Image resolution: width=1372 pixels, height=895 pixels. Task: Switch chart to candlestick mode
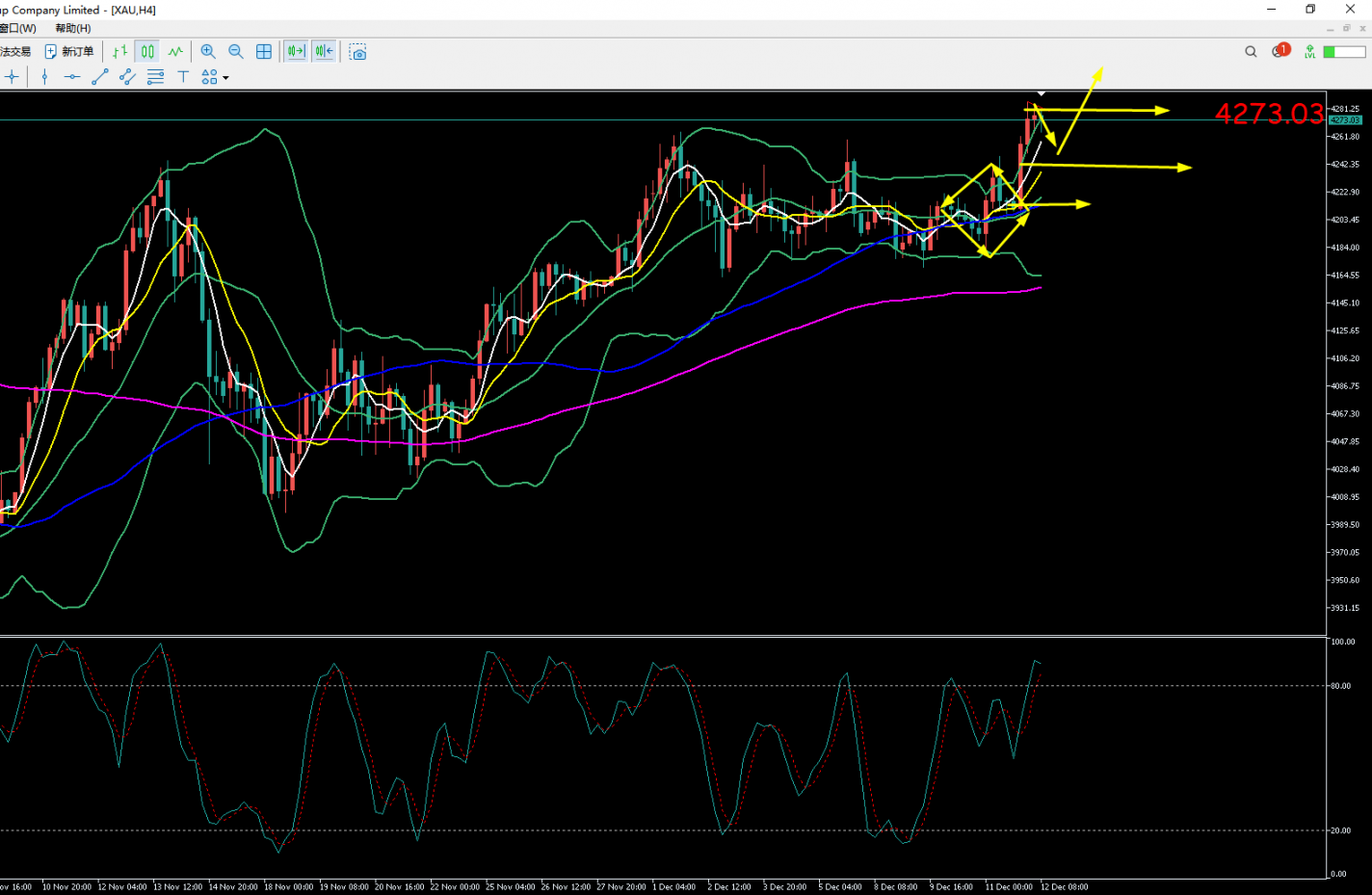(x=147, y=52)
